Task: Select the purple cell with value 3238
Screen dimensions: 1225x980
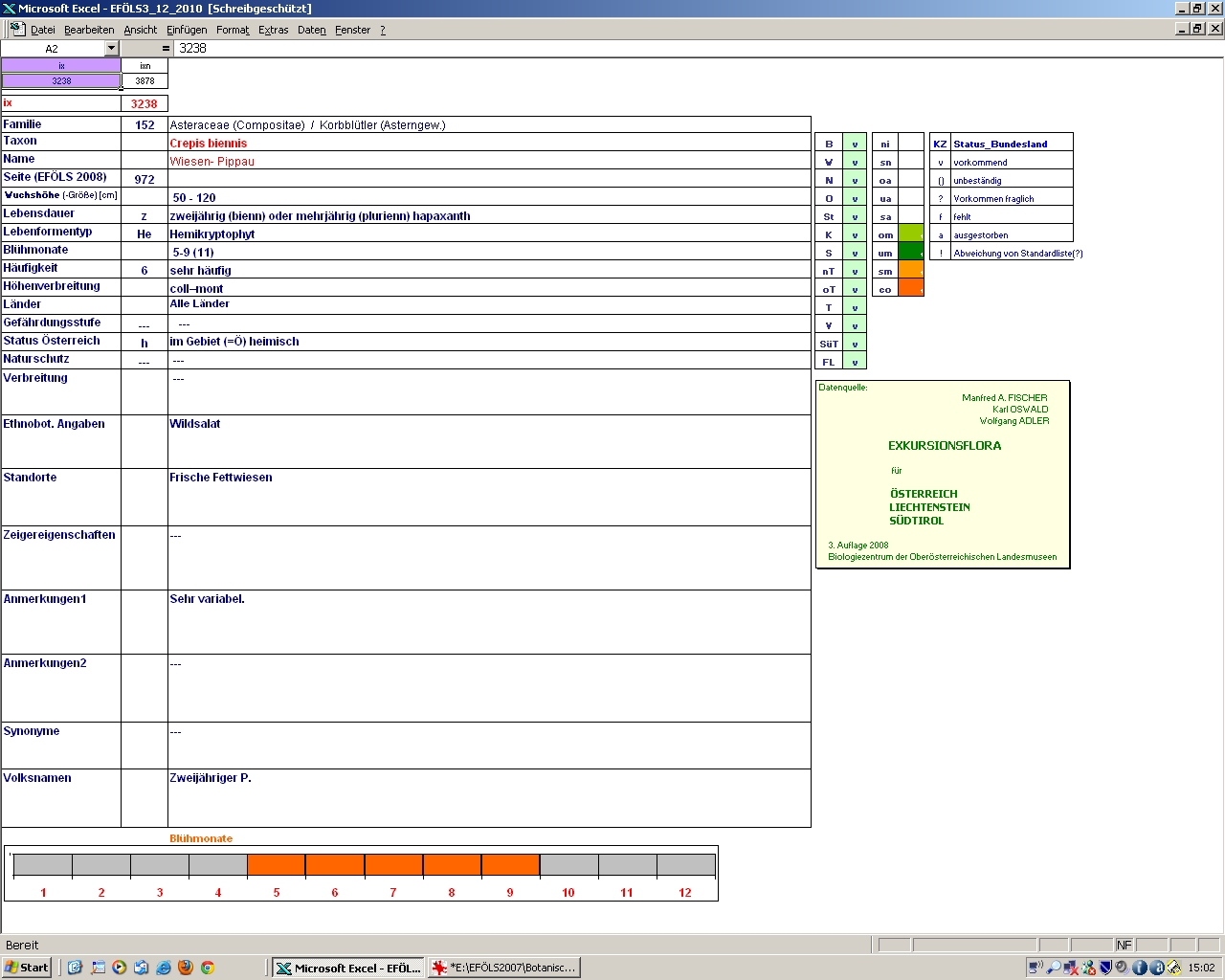Action: [61, 80]
